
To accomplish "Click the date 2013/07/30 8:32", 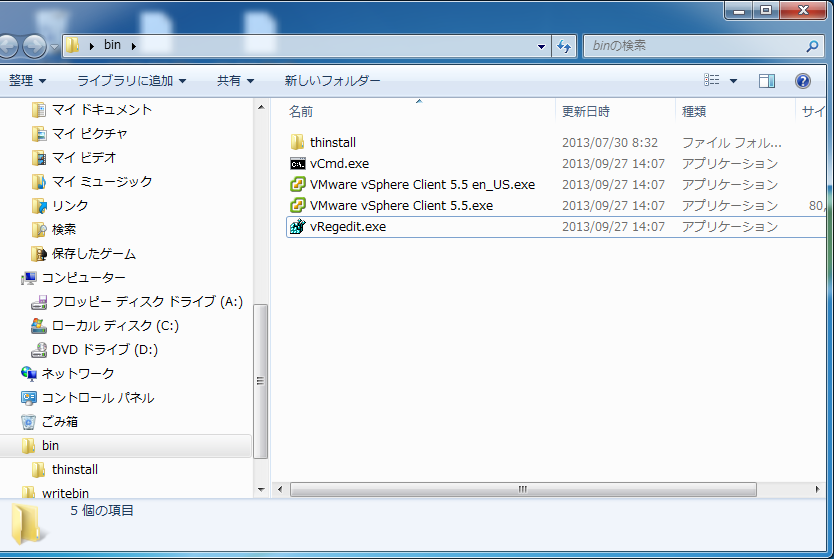I will [x=610, y=143].
